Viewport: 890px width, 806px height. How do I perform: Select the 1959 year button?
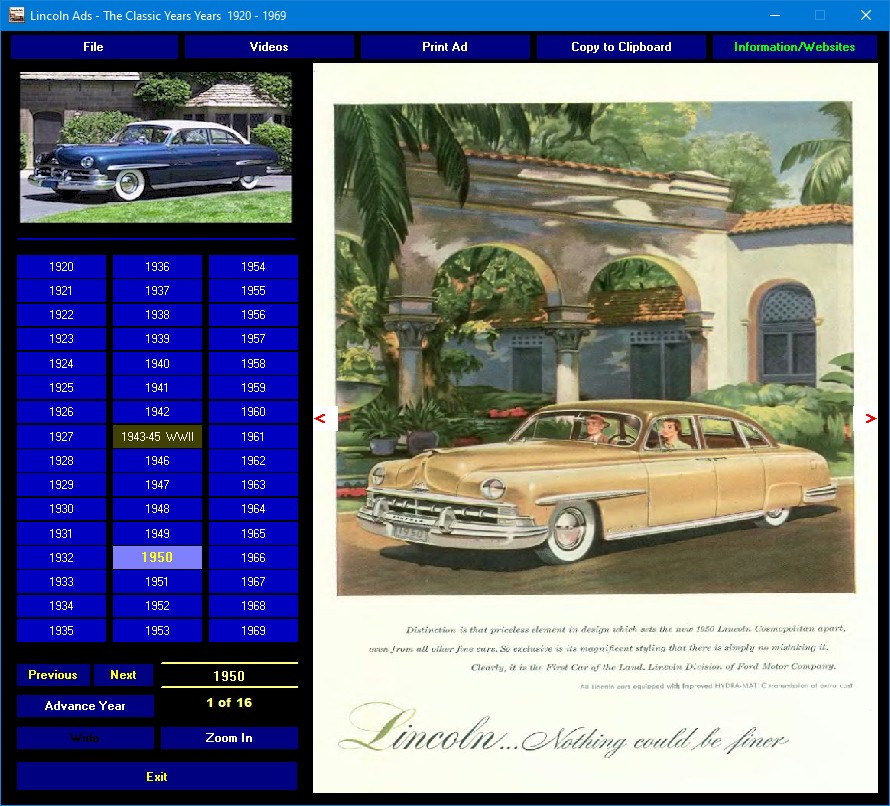point(253,388)
